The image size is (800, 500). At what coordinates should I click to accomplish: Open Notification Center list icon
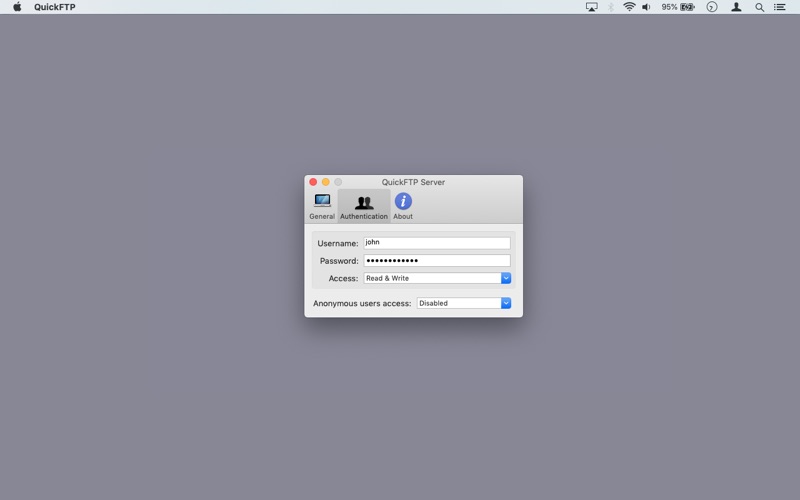tap(780, 7)
